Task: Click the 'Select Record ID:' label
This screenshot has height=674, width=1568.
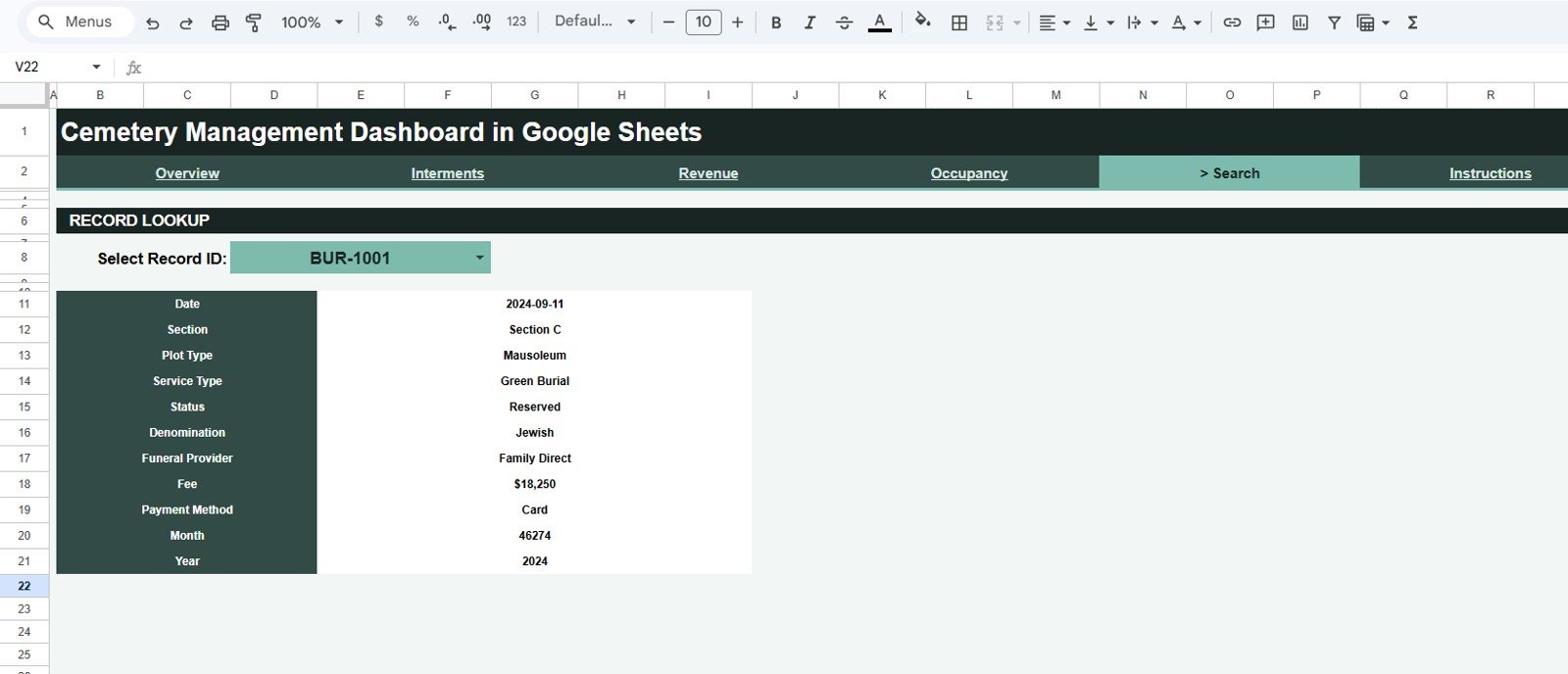Action: (162, 259)
